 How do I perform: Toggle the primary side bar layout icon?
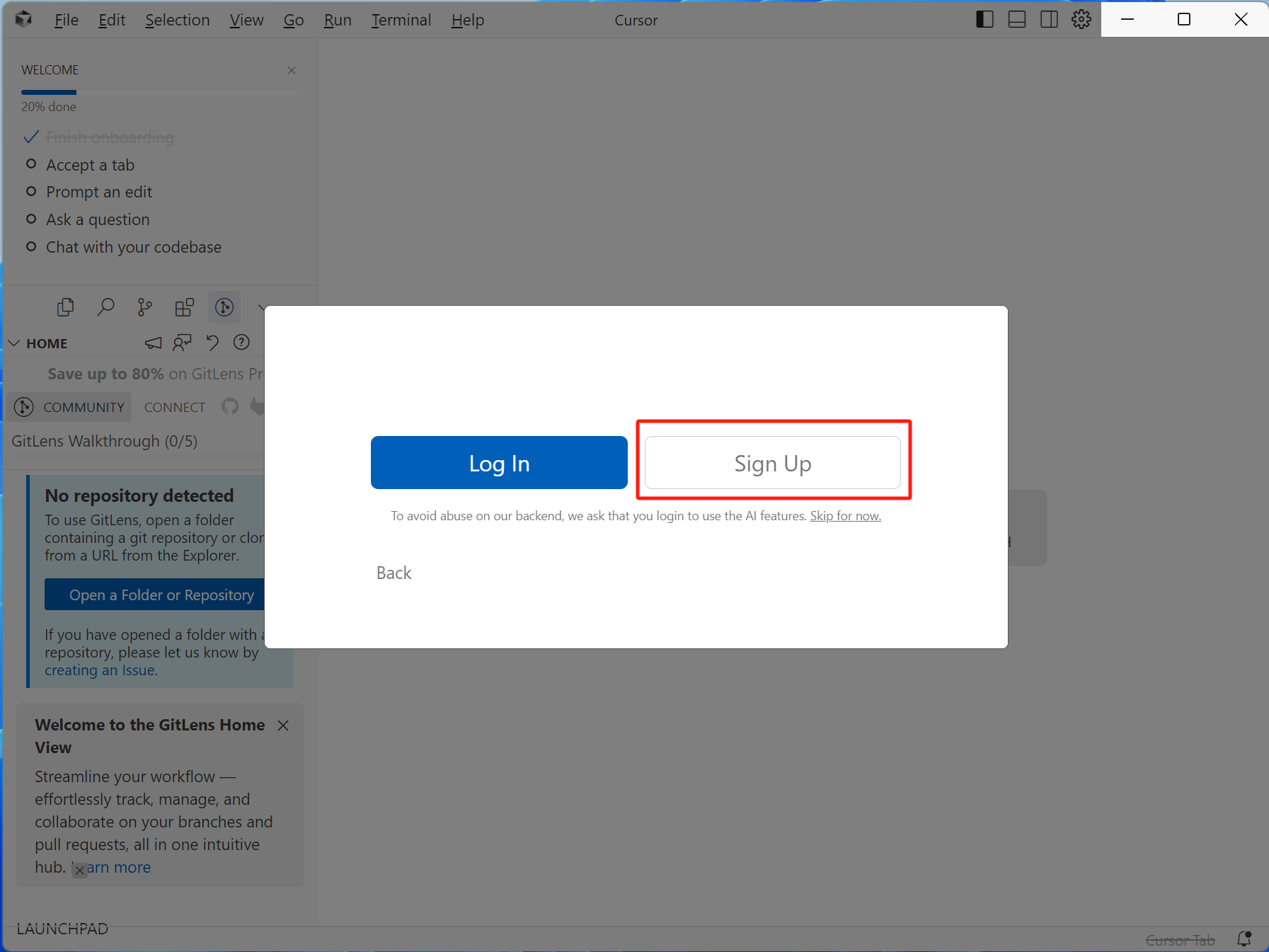984,20
